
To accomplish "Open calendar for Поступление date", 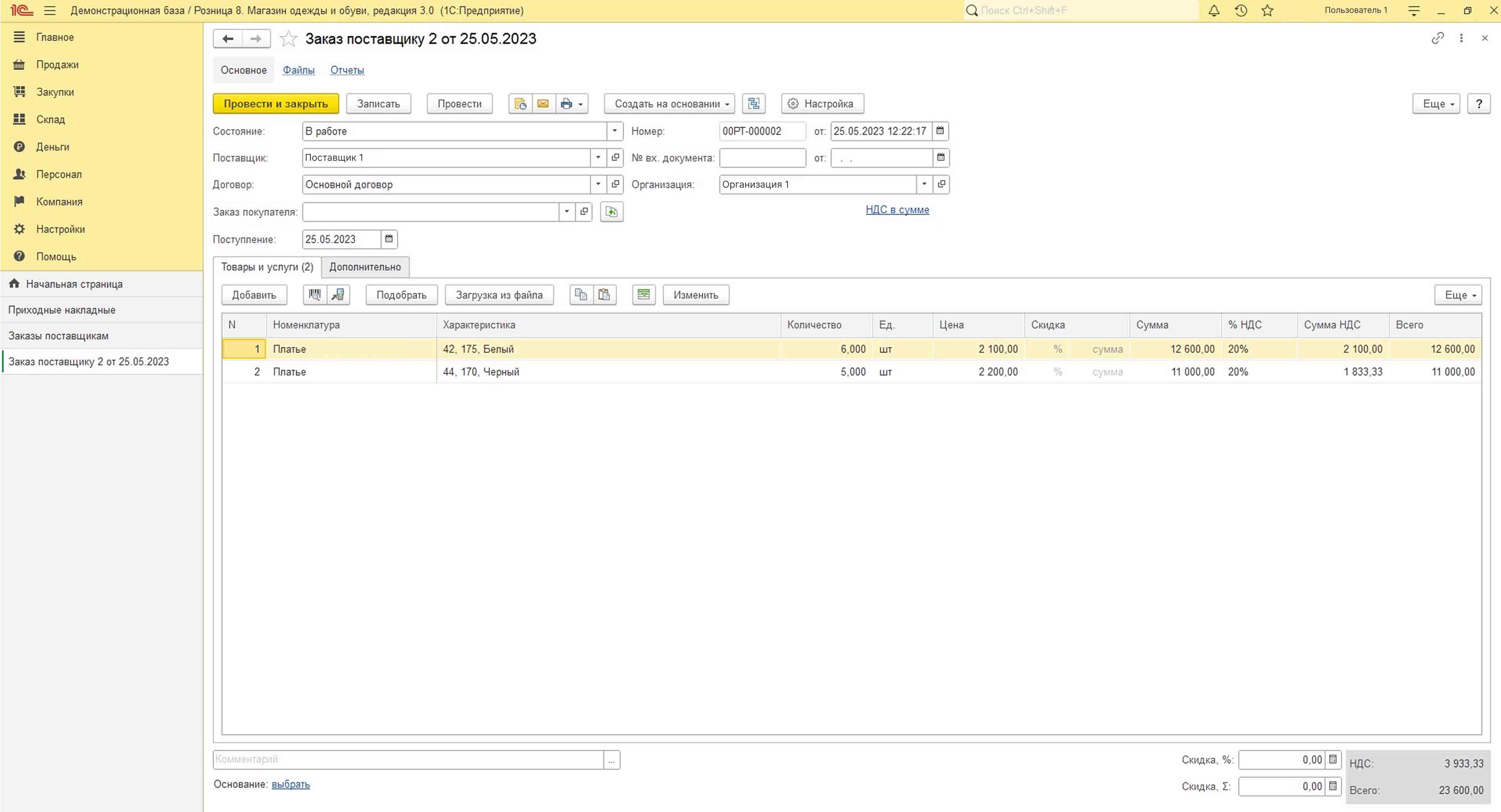I will coord(388,239).
